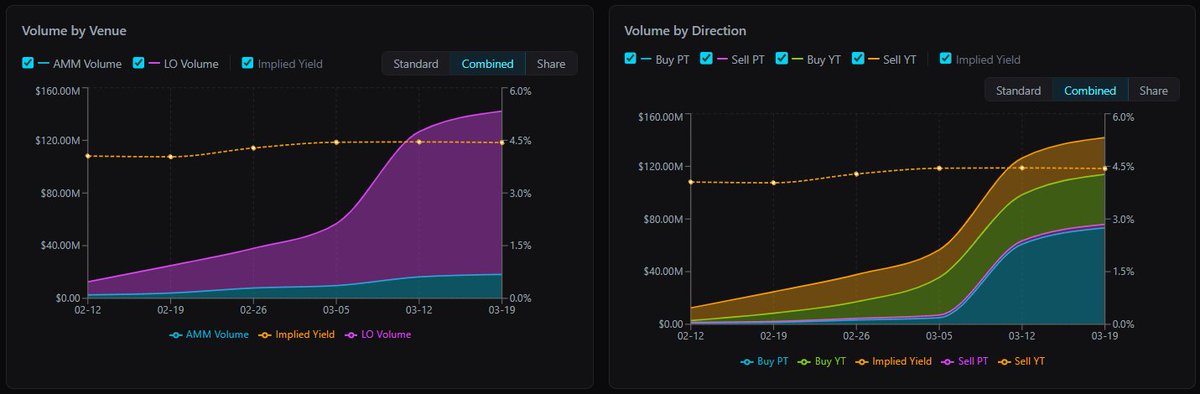Click 1.5% yield axis label in direction chart
Viewport: 1200px width, 394px height.
click(1123, 271)
